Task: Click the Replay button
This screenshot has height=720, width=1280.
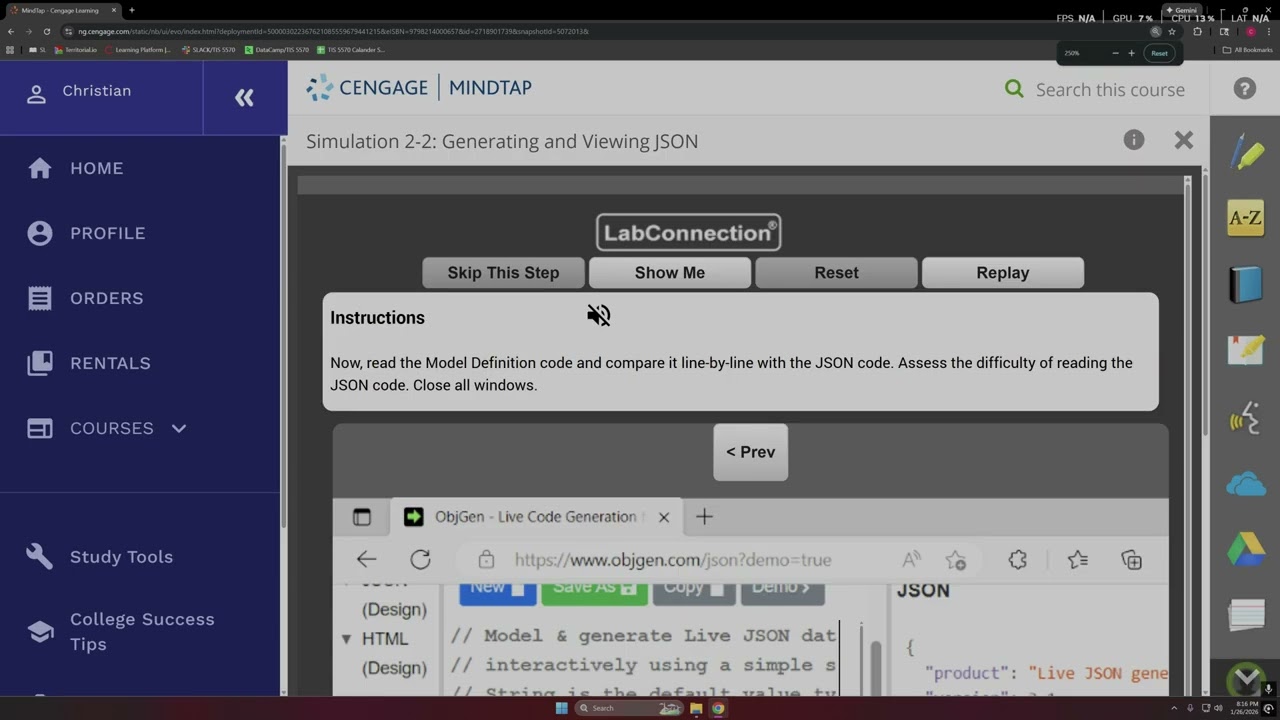Action: pyautogui.click(x=1003, y=273)
